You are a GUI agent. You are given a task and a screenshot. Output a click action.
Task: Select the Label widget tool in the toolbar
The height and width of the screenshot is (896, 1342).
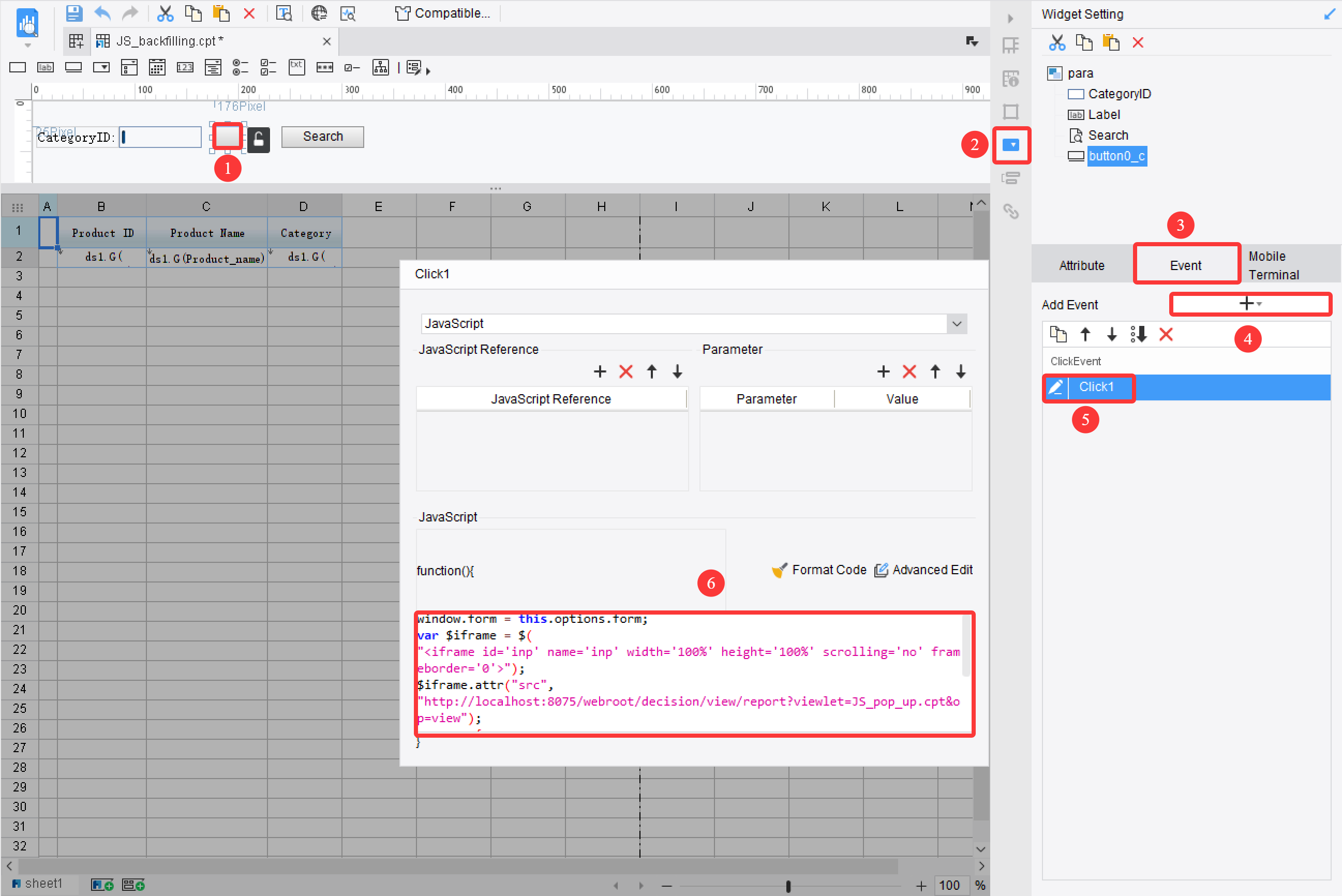click(x=46, y=67)
